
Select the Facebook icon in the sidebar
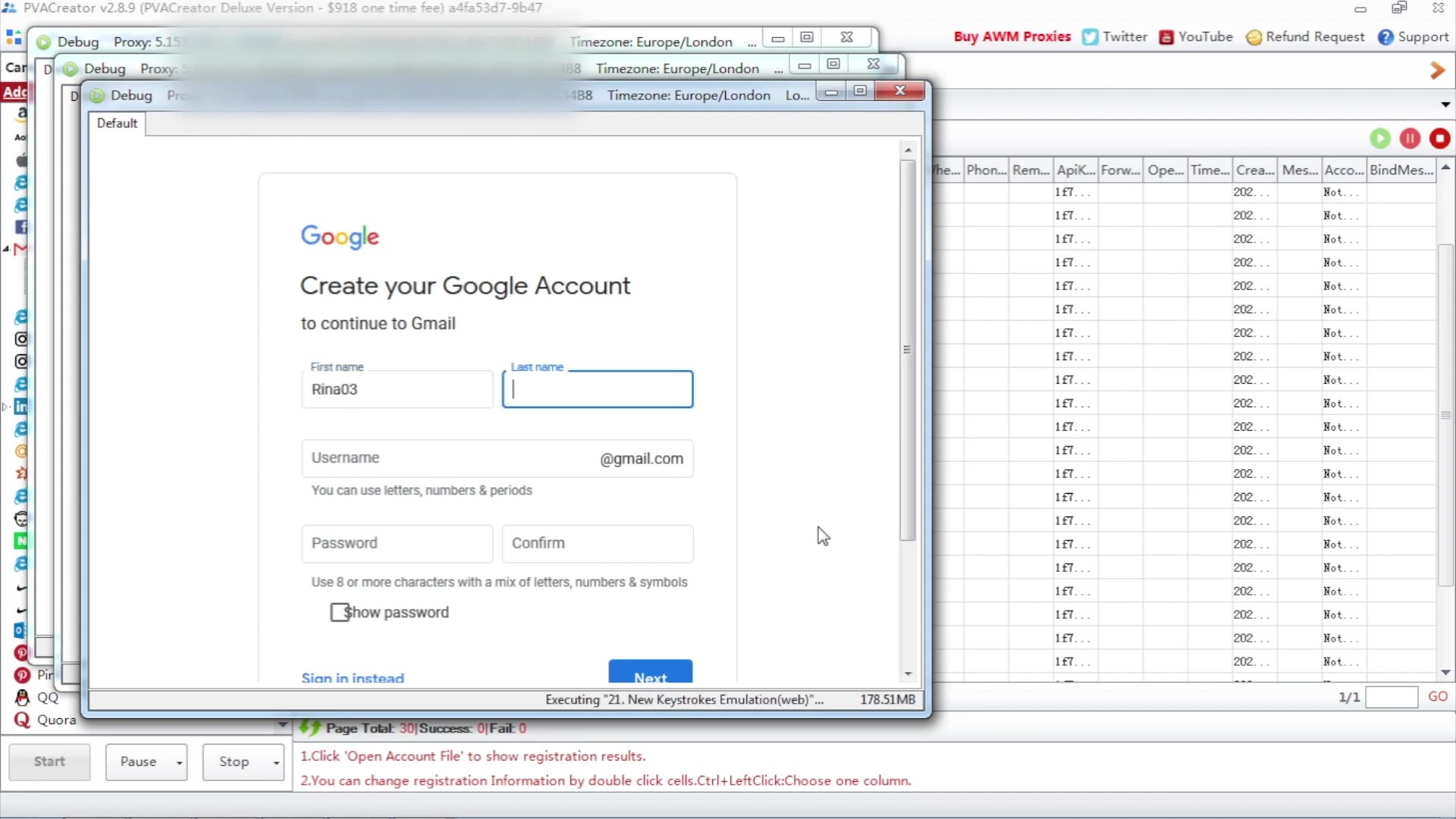pyautogui.click(x=22, y=227)
